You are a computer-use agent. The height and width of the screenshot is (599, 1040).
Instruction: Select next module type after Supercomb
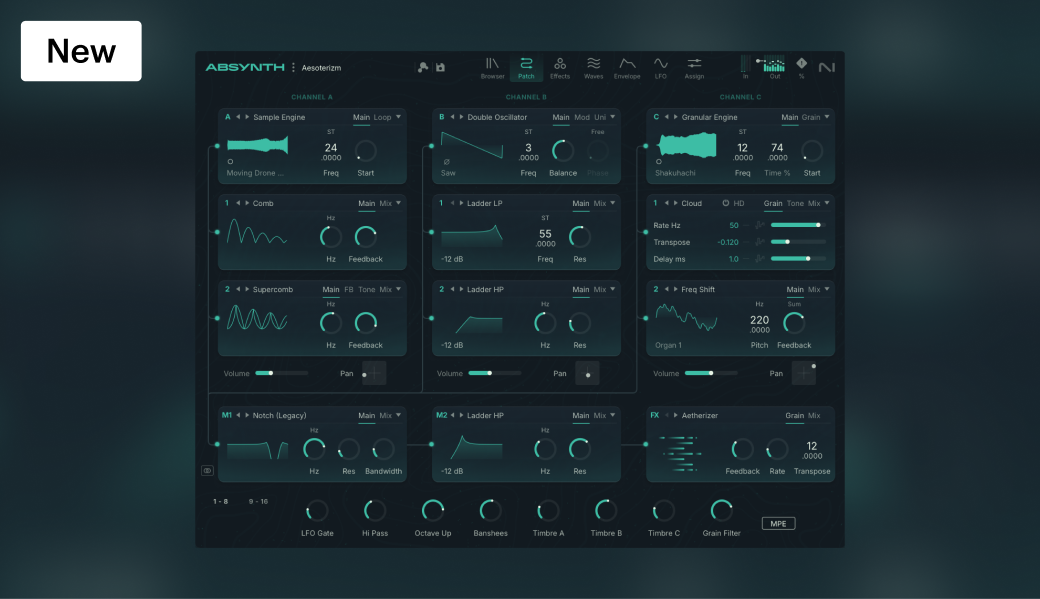(x=247, y=289)
